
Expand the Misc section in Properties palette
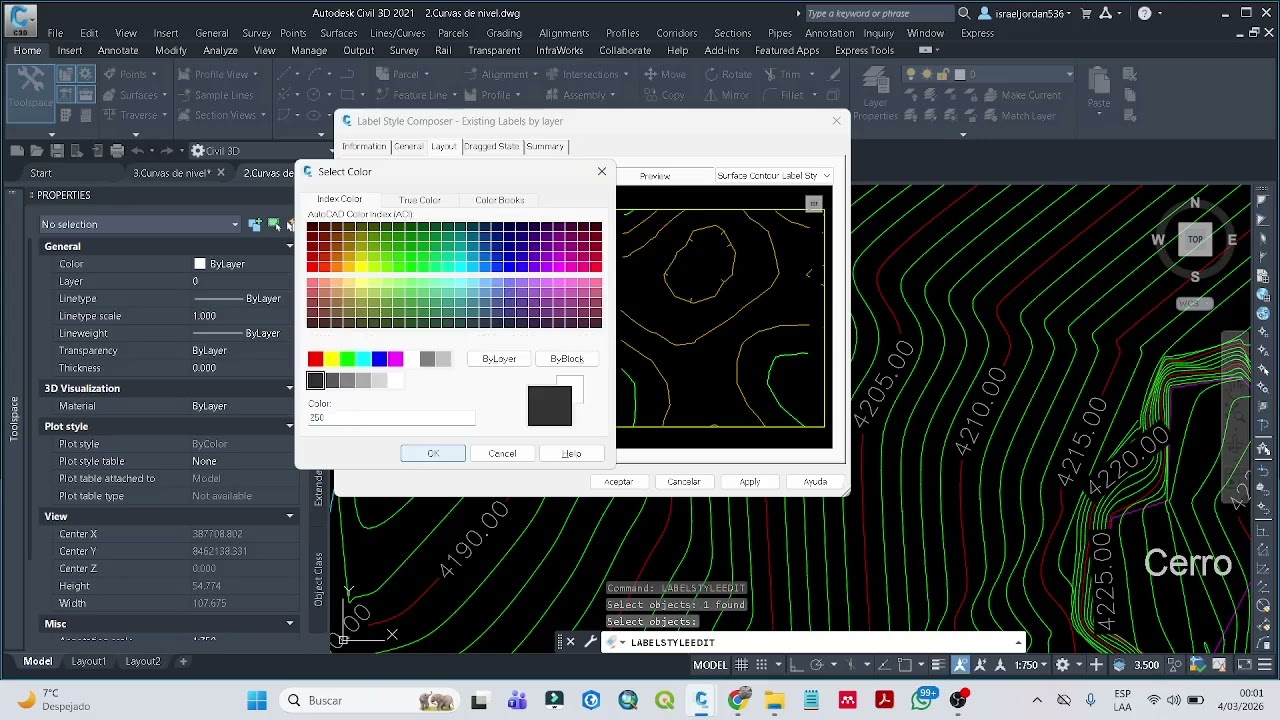click(290, 624)
